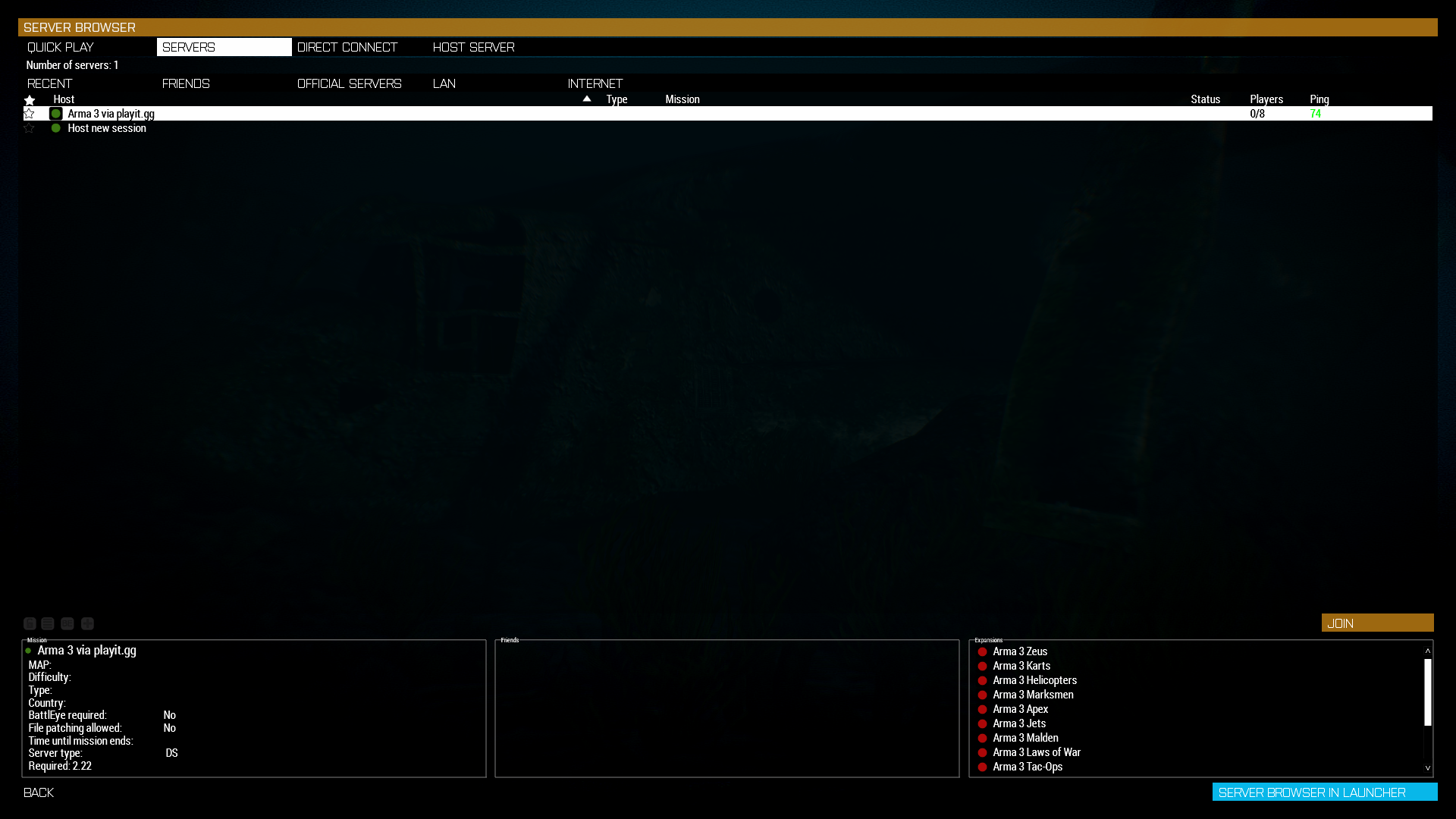Click the plus cross icon above Mission panel
Viewport: 1456px width, 819px height.
(87, 623)
